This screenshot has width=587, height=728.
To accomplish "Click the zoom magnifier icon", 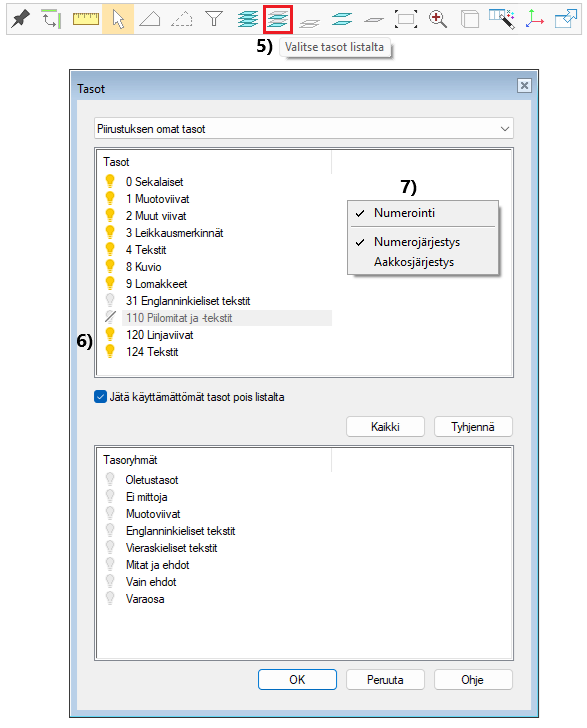I will click(437, 19).
